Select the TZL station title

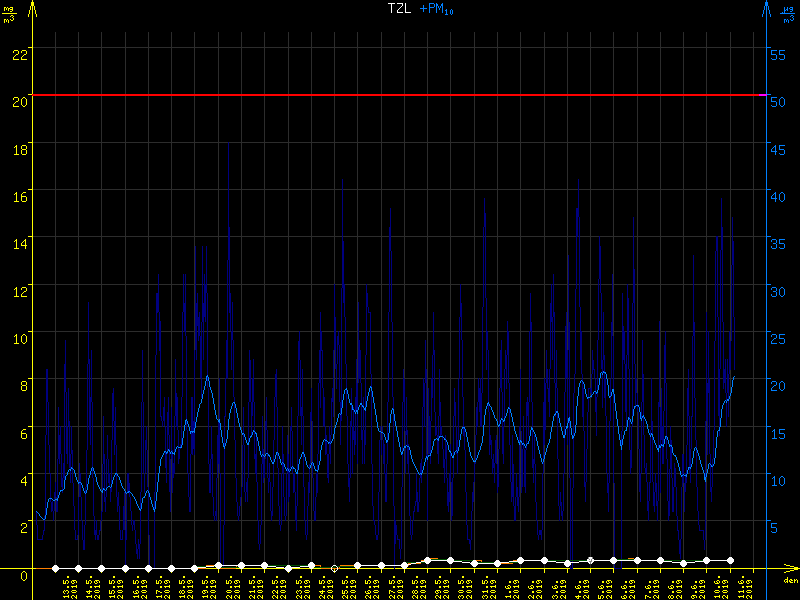pos(399,9)
